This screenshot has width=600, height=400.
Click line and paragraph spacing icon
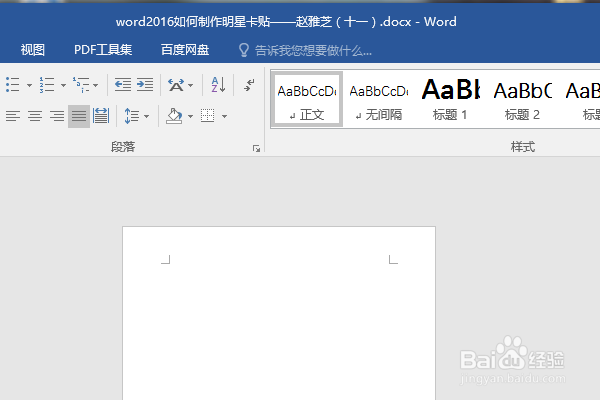point(132,116)
